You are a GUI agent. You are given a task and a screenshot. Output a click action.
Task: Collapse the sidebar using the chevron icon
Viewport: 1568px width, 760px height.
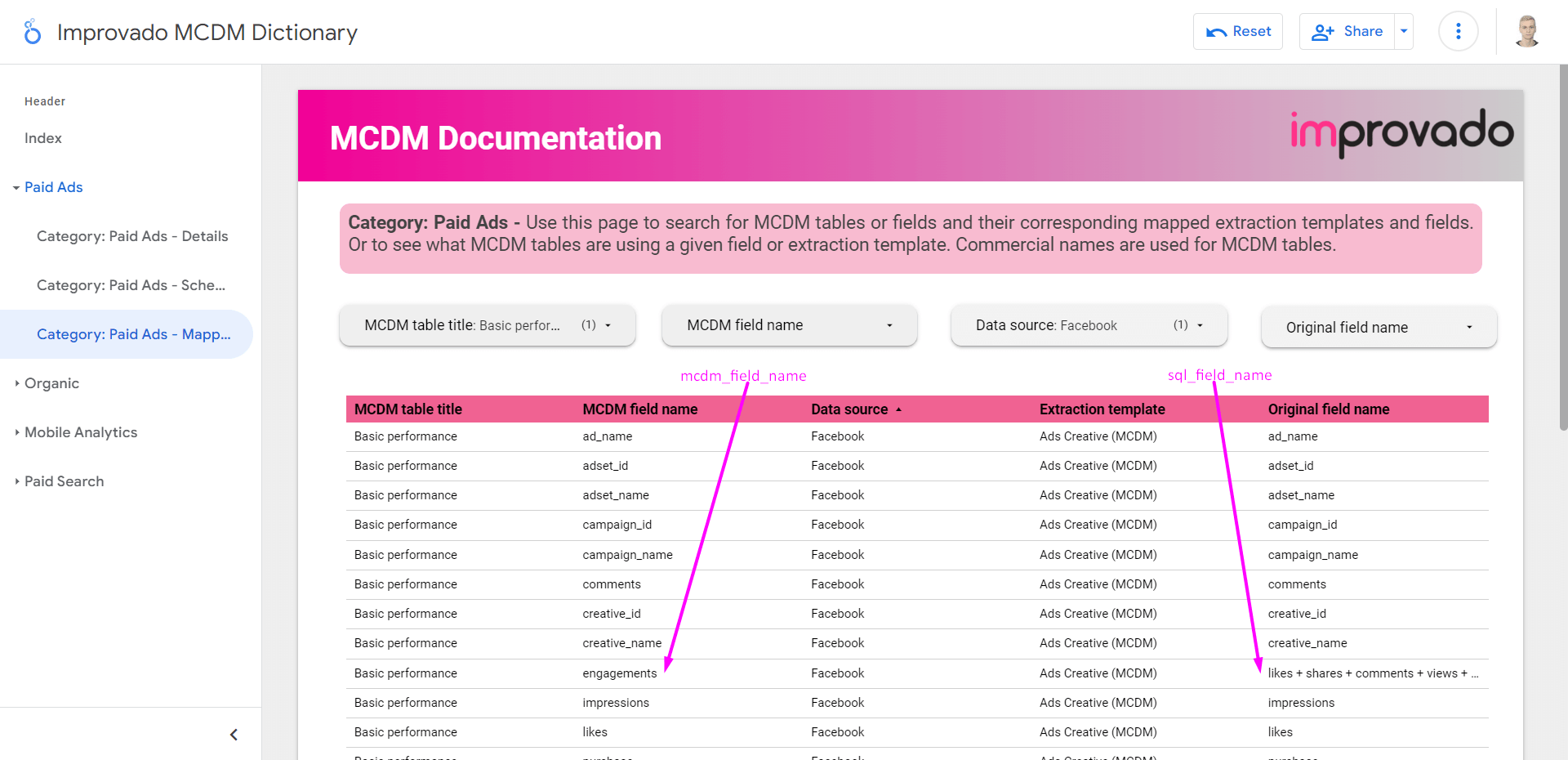click(234, 734)
